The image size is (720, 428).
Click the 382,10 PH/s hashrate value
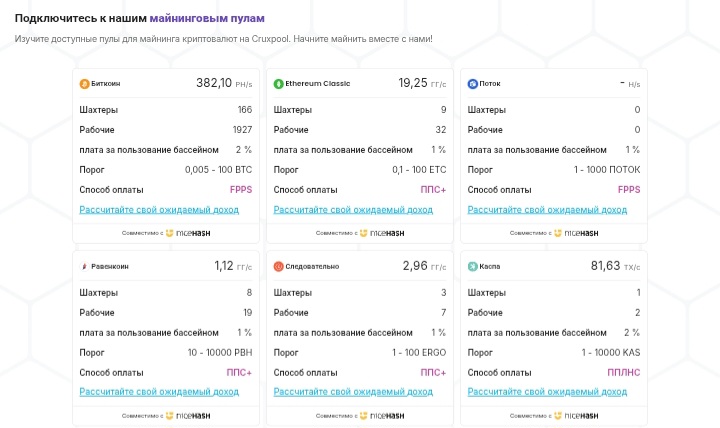pyautogui.click(x=224, y=83)
